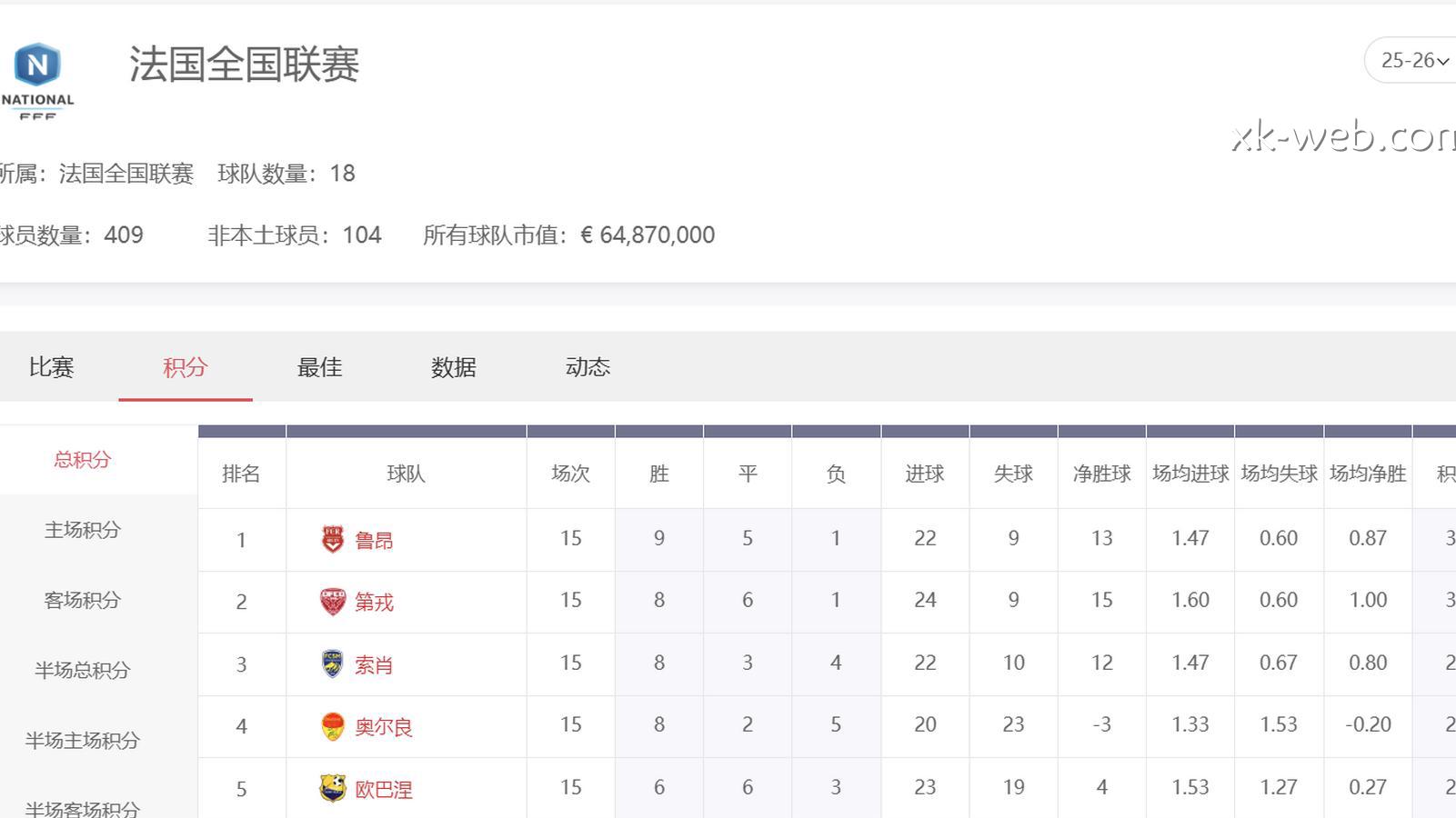Select 总积分 in the side menu
Screen dimensions: 1456x818
pyautogui.click(x=83, y=460)
